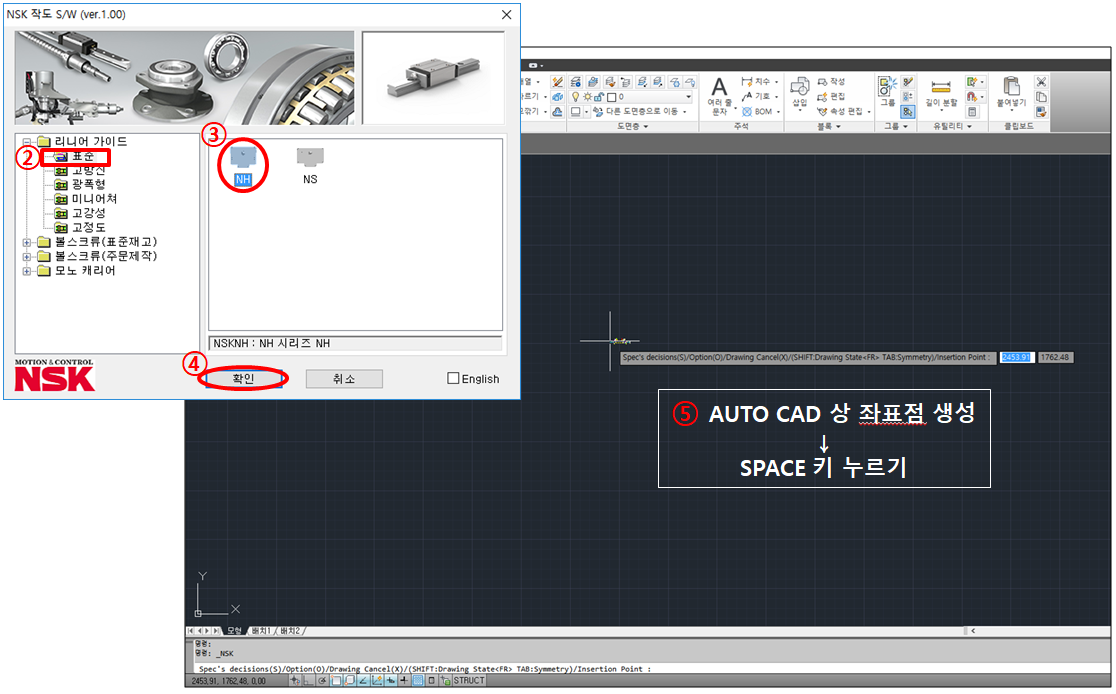Click the block 작성 icon

pyautogui.click(x=833, y=83)
